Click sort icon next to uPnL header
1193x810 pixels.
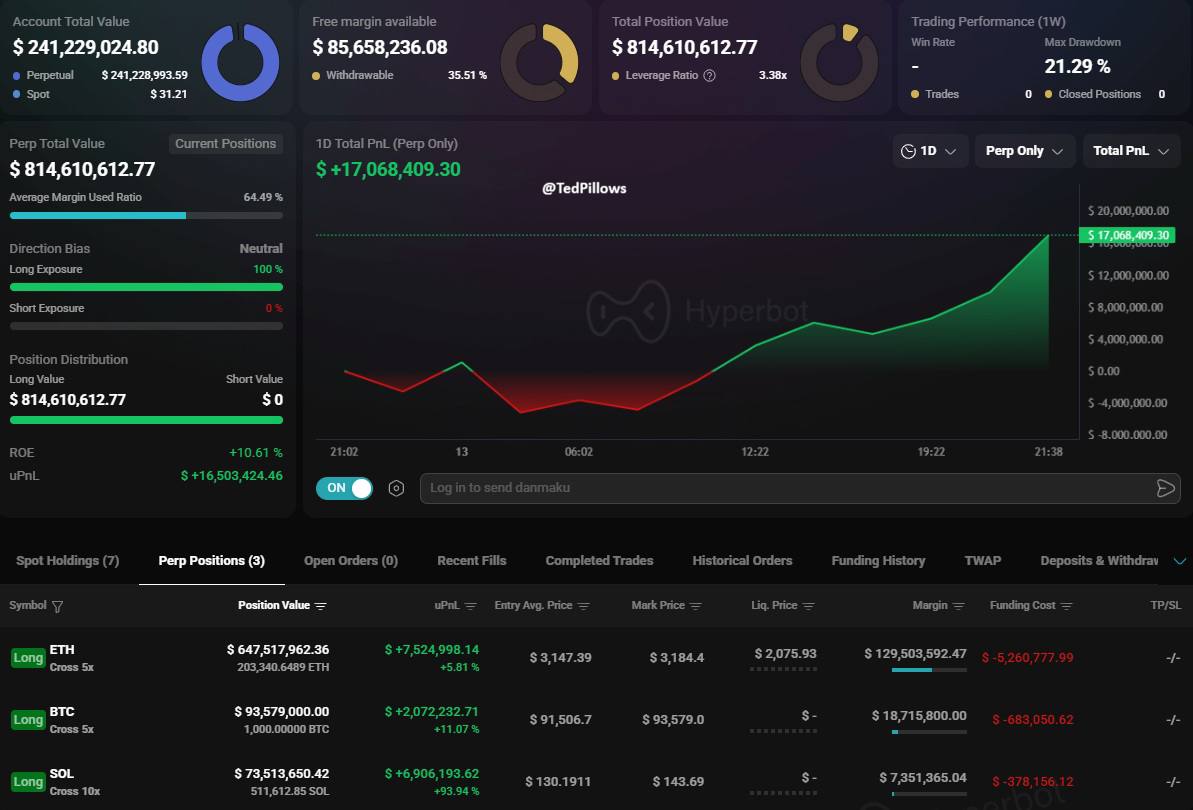coord(470,606)
